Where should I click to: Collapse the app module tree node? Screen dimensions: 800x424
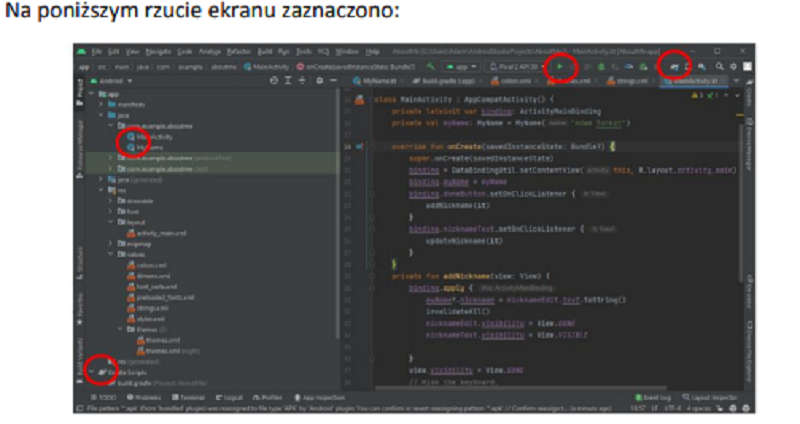click(92, 94)
